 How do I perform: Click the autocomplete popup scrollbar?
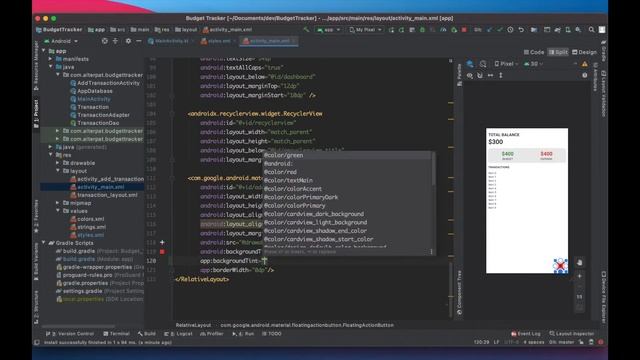(433, 169)
